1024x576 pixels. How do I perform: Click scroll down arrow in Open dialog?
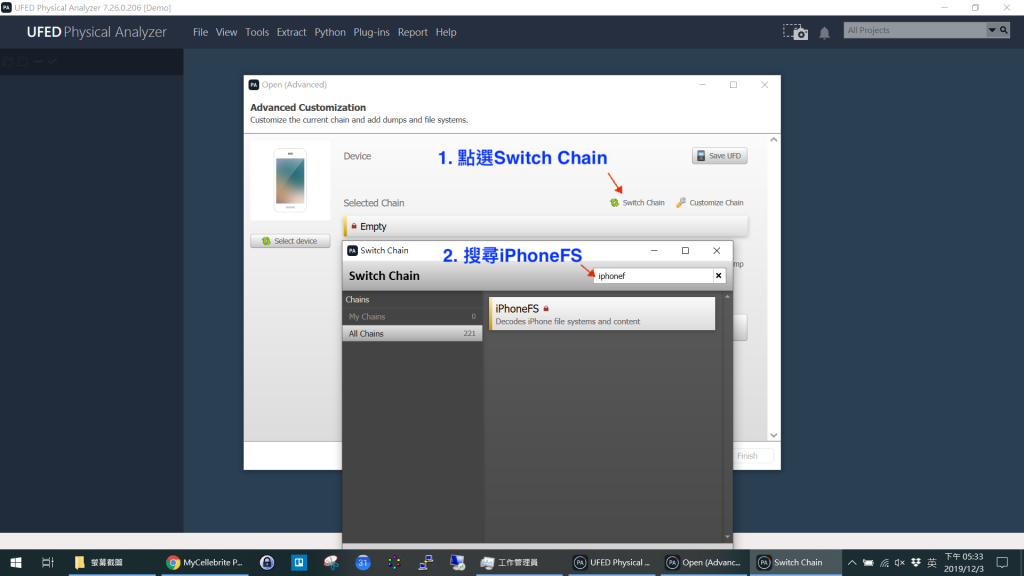[x=773, y=436]
